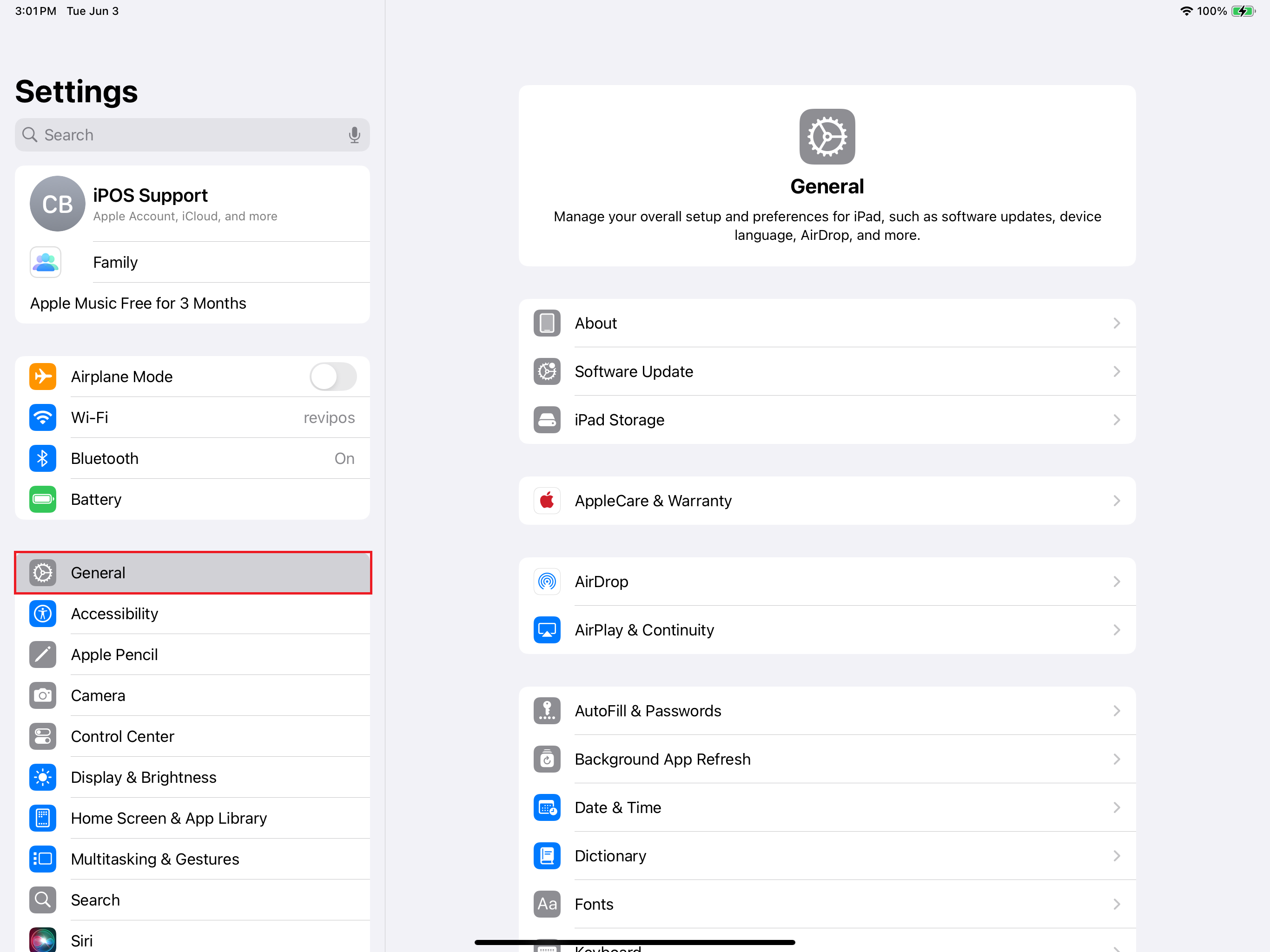Tap the green Battery icon
The width and height of the screenshot is (1270, 952).
point(42,500)
